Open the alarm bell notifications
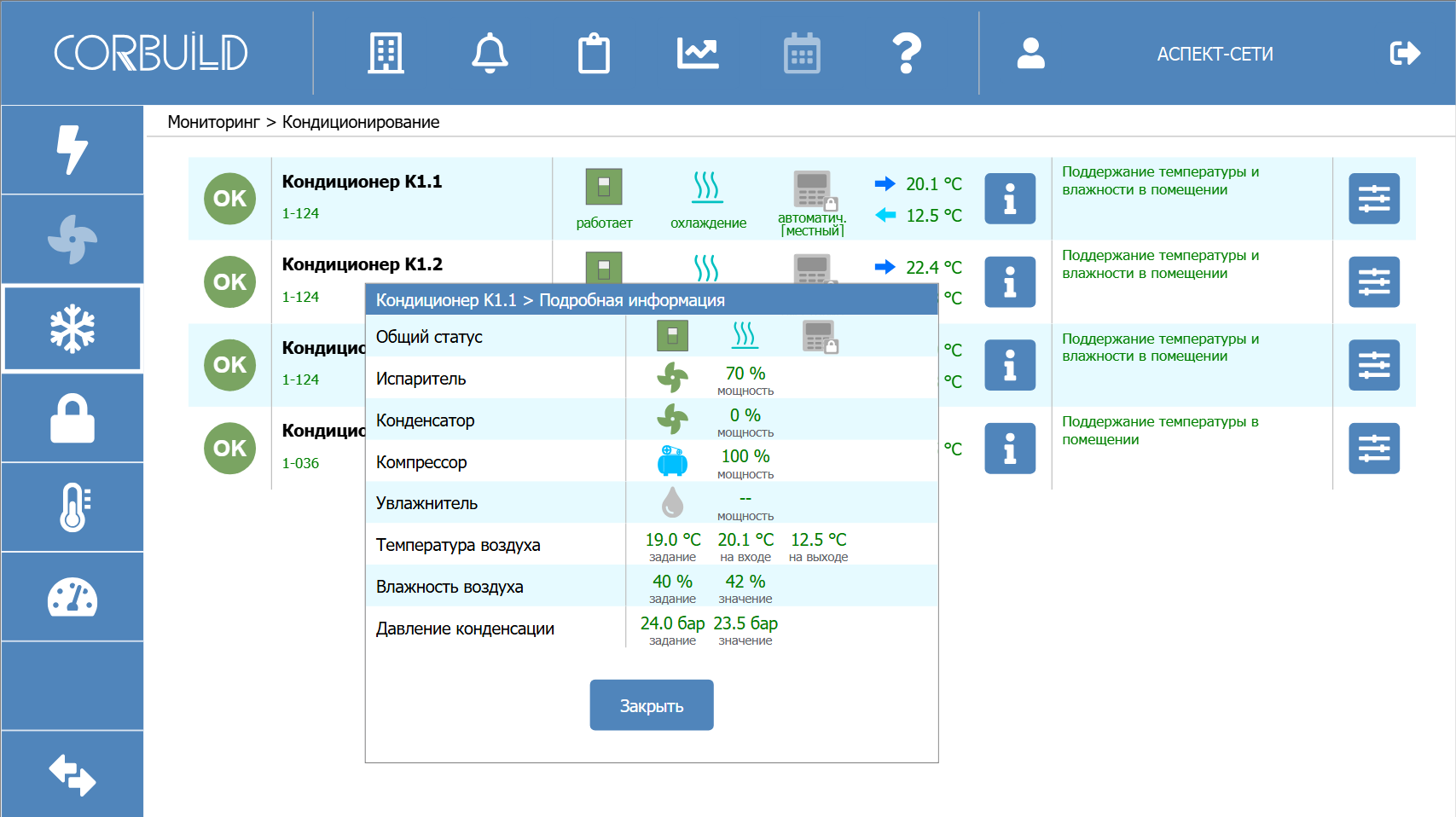Image resolution: width=1456 pixels, height=817 pixels. (x=490, y=54)
